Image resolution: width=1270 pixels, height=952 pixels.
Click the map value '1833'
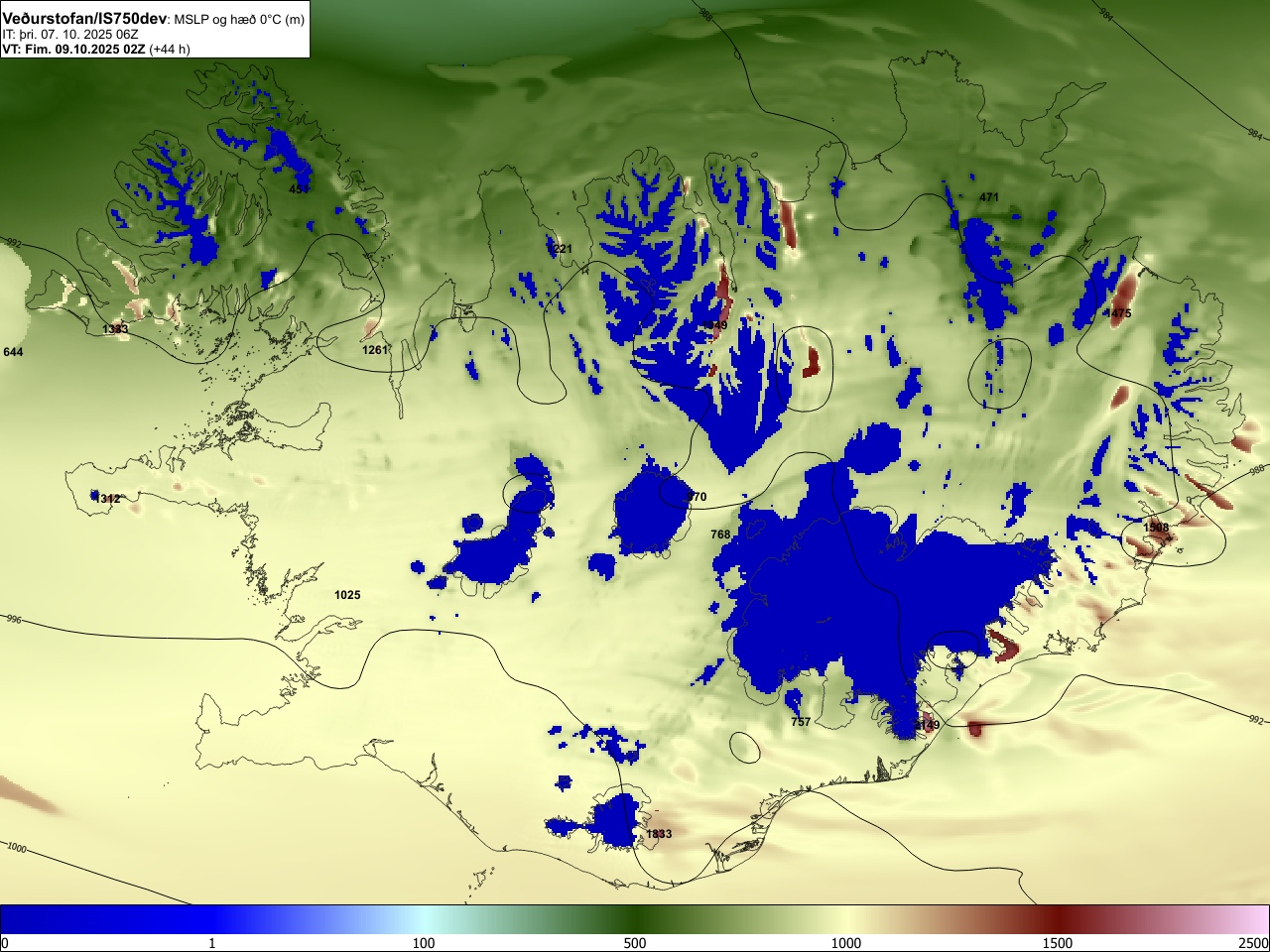(x=659, y=834)
